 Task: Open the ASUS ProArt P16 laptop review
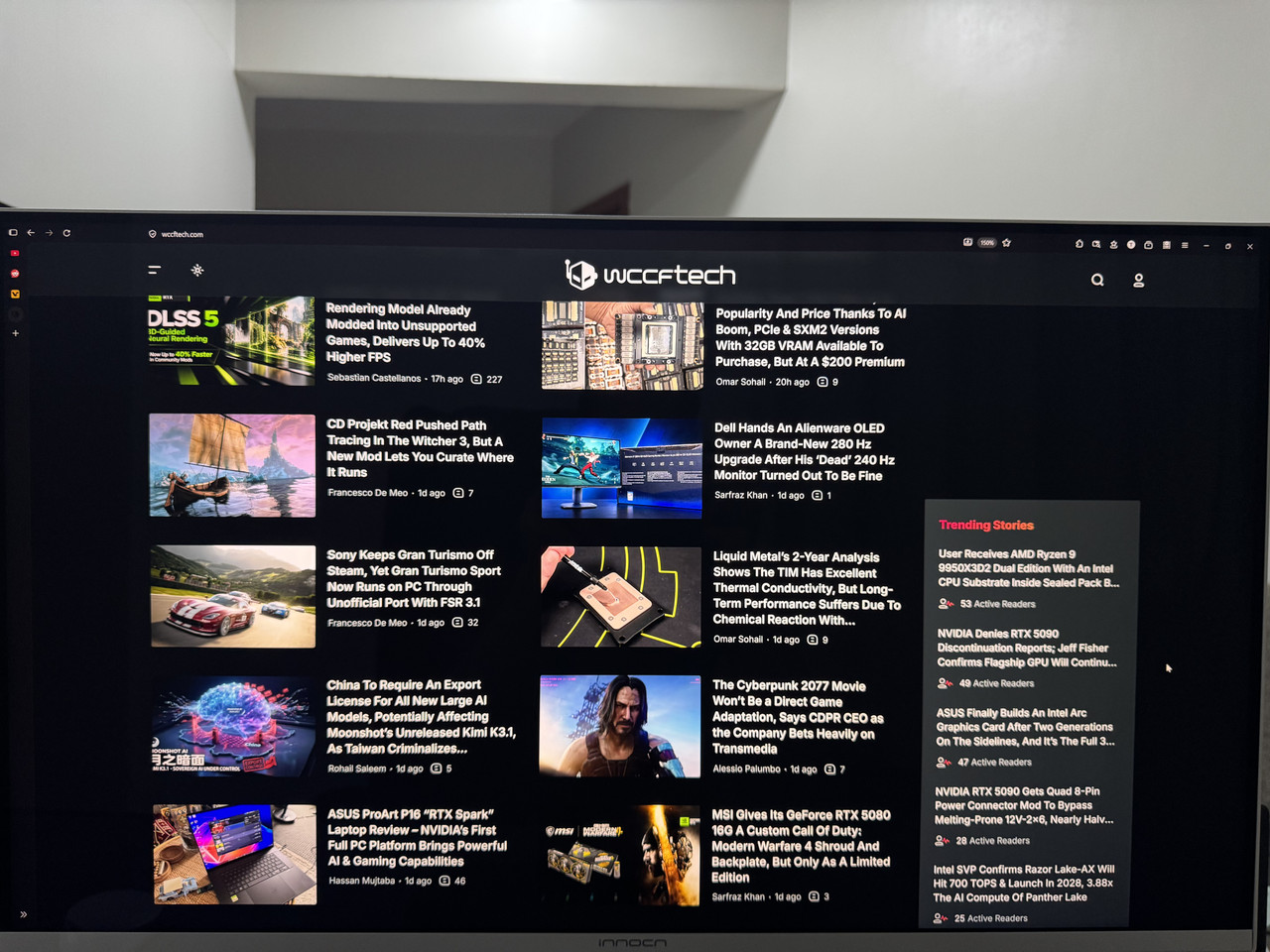[x=418, y=838]
